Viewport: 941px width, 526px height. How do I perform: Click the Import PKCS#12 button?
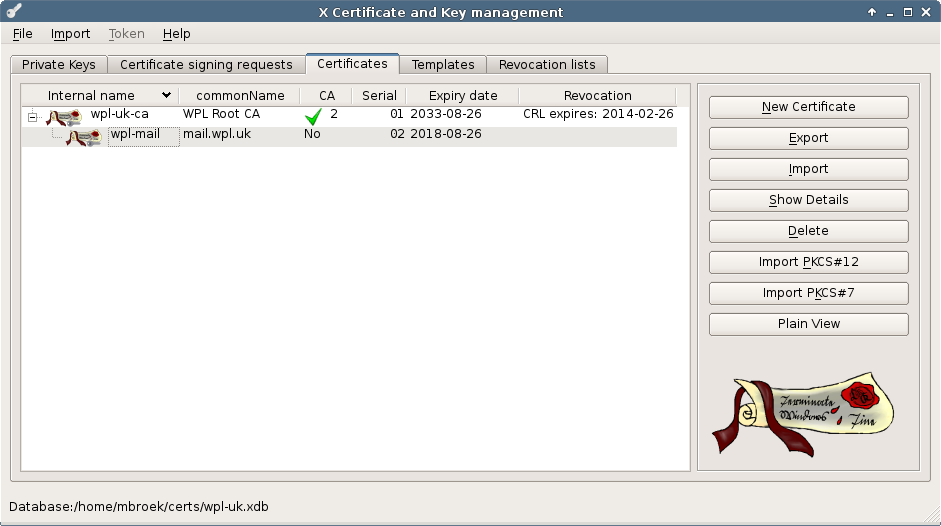[x=808, y=262]
